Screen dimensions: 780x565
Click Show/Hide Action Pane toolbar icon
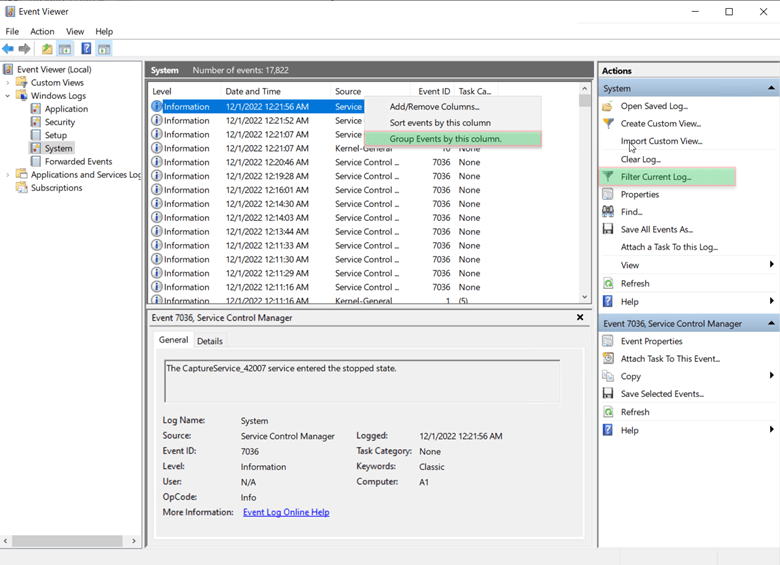point(104,49)
